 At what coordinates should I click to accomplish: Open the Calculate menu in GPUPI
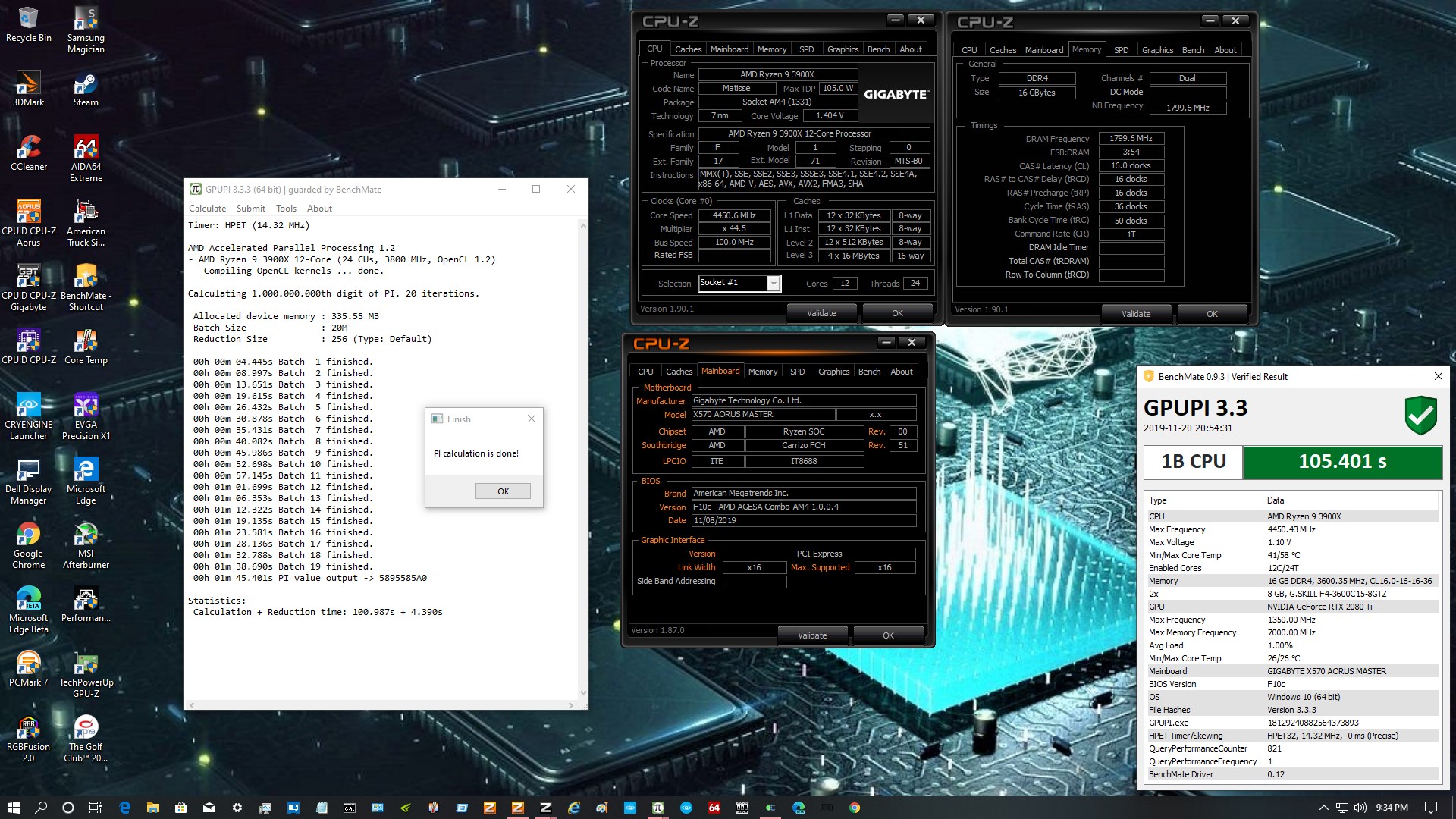coord(207,209)
